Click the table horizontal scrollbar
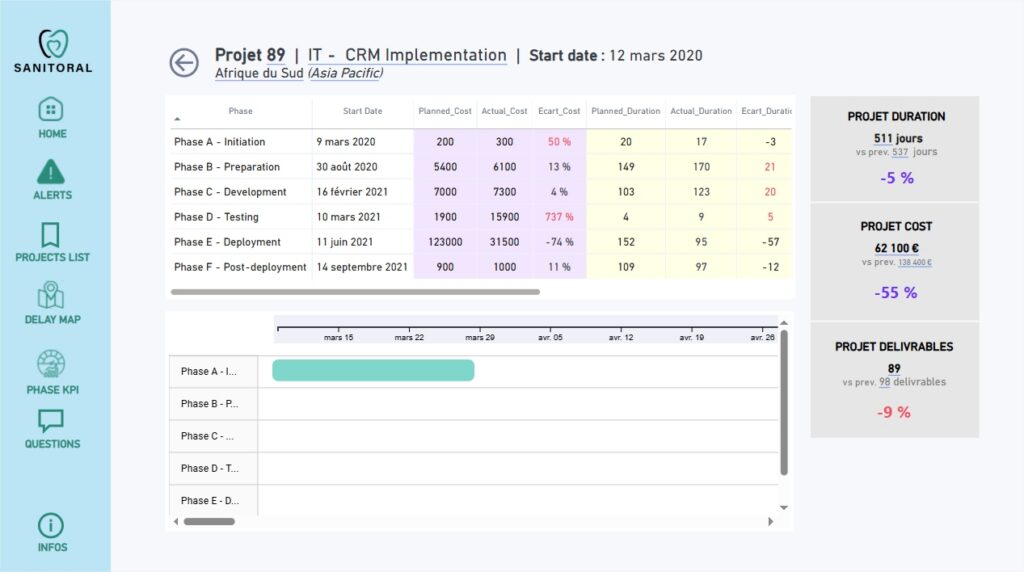 (355, 292)
